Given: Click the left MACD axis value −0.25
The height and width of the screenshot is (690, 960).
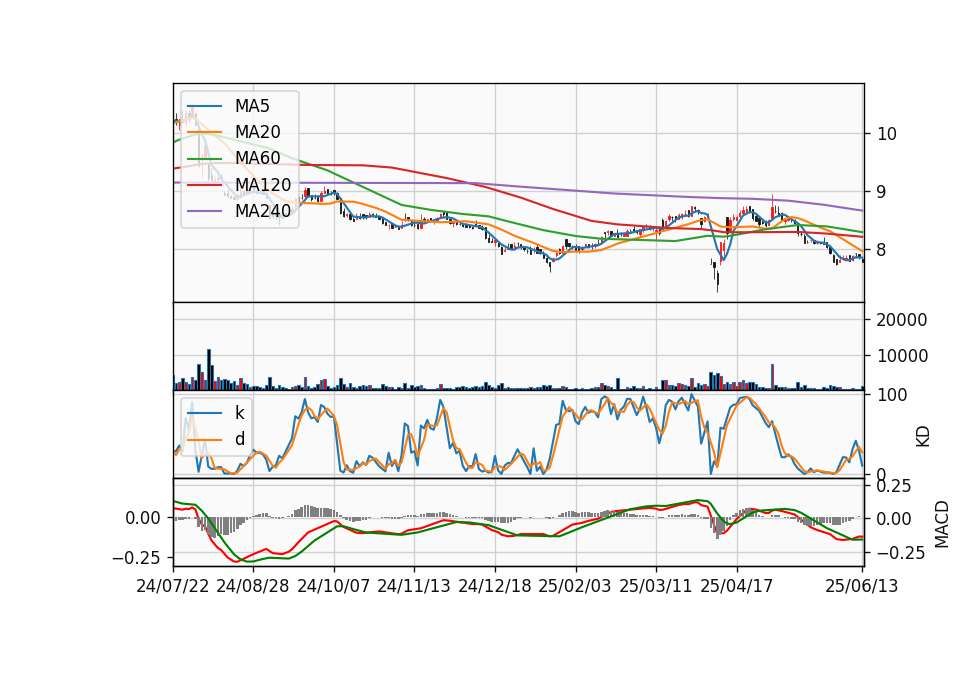Looking at the screenshot, I should 137,558.
